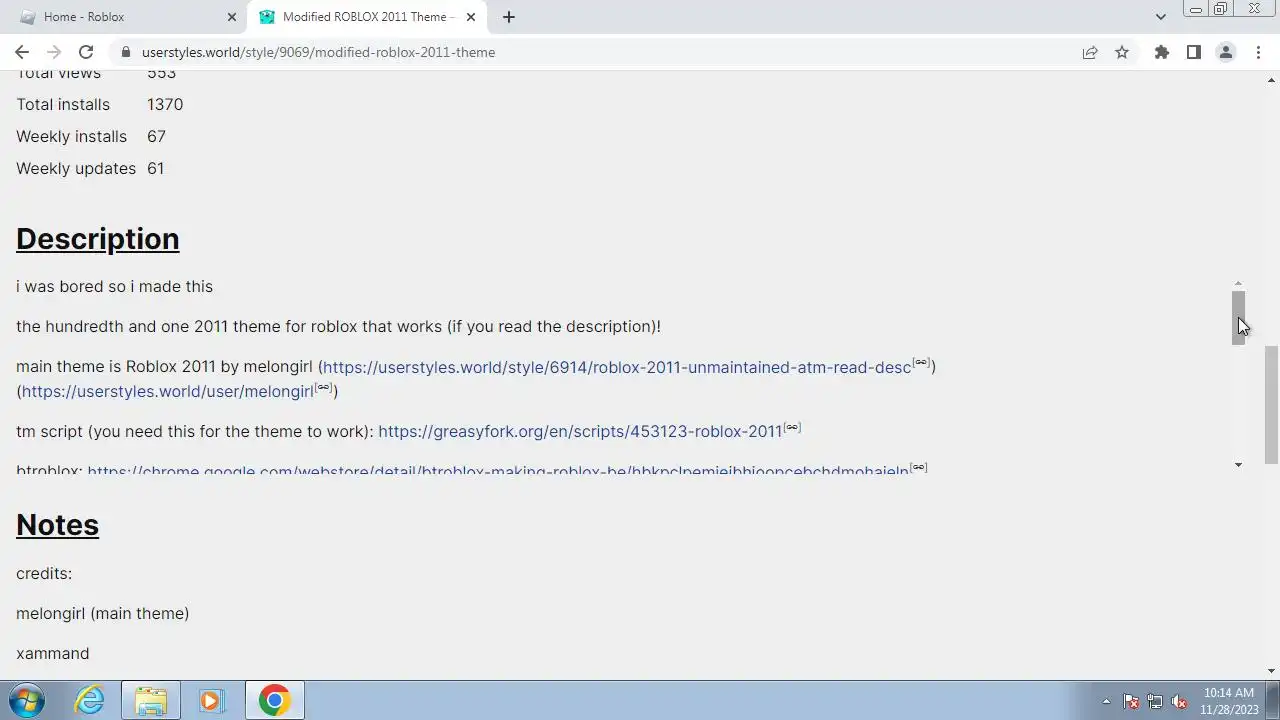The height and width of the screenshot is (720, 1280).
Task: View site information lock icon
Action: click(x=125, y=52)
